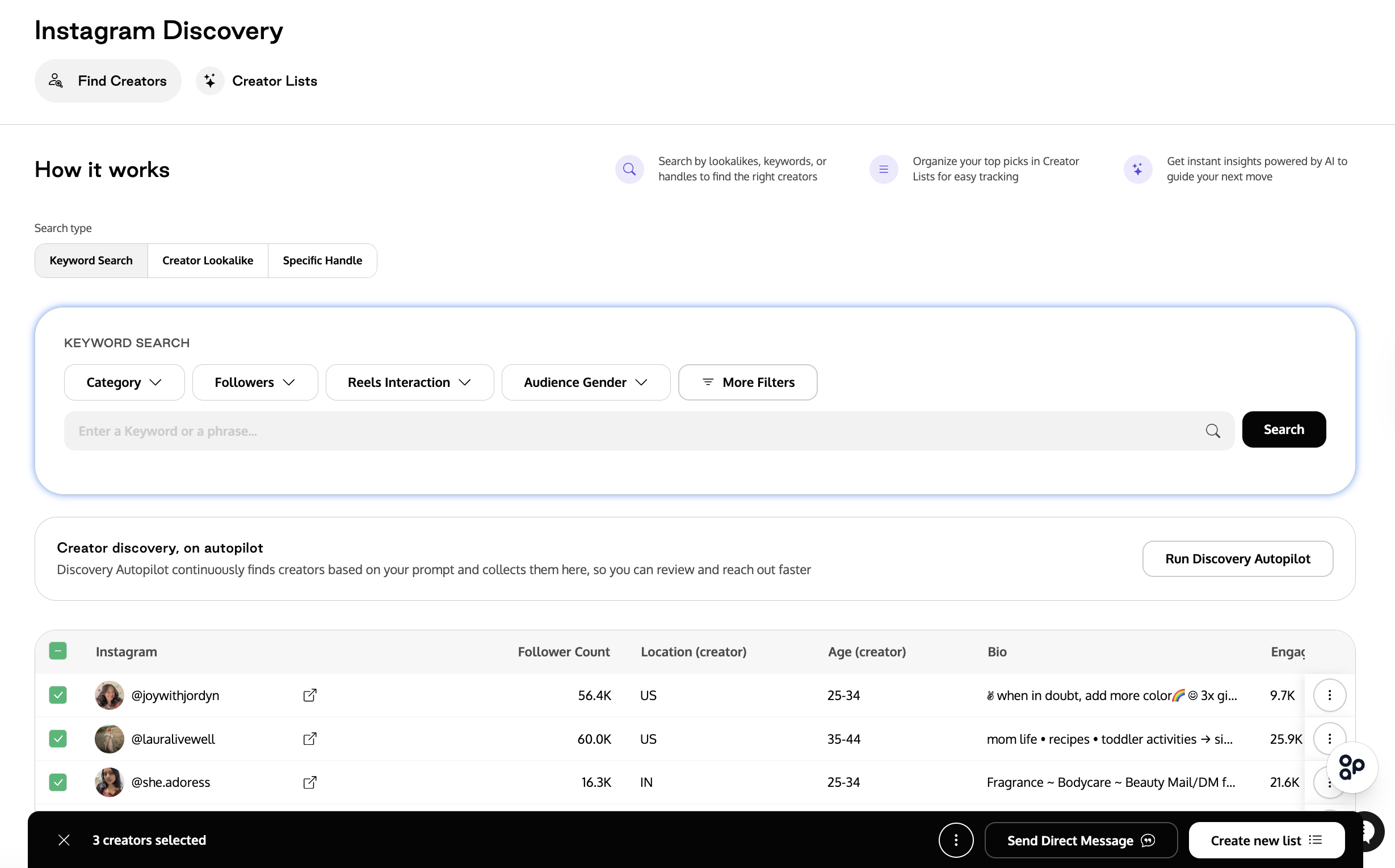Image resolution: width=1395 pixels, height=868 pixels.
Task: Click @joywithjordyn avatar thumbnail
Action: click(109, 695)
